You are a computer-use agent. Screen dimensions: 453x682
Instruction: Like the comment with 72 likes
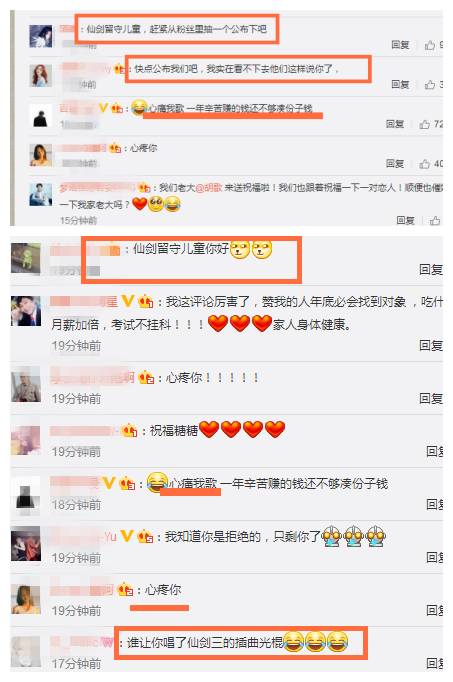(x=424, y=124)
